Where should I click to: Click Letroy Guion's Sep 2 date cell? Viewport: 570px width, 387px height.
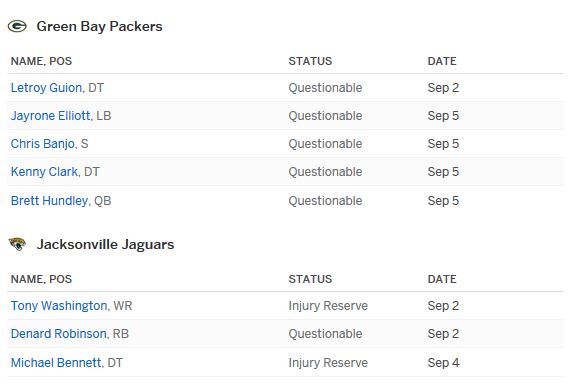tap(443, 88)
